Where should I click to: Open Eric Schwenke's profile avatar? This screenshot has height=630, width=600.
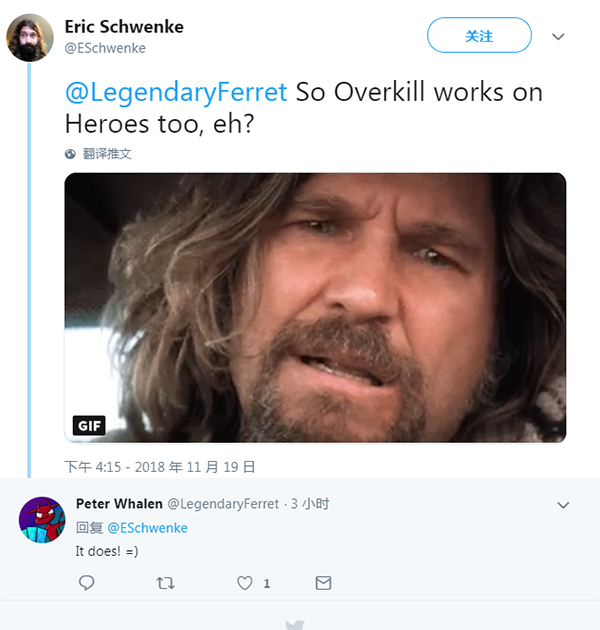30,37
